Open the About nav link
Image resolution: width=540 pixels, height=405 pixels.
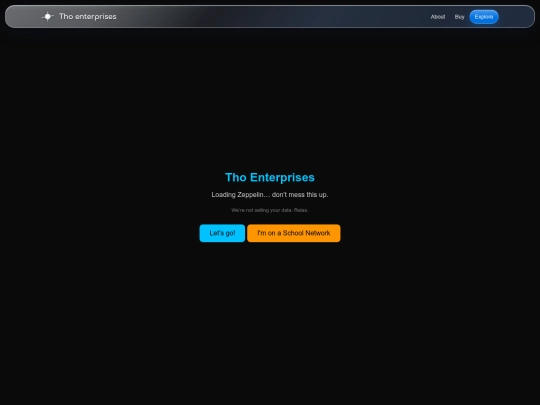438,17
